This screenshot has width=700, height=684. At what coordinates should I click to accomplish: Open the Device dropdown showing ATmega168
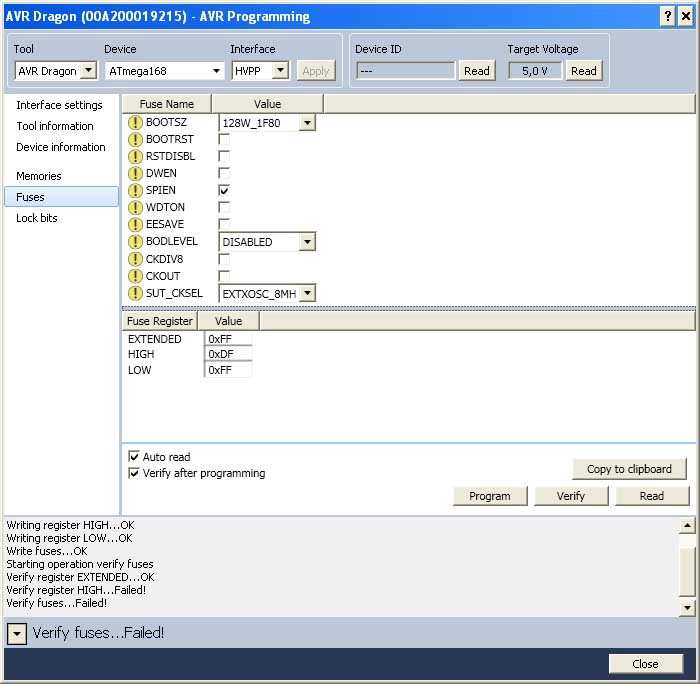pyautogui.click(x=216, y=71)
